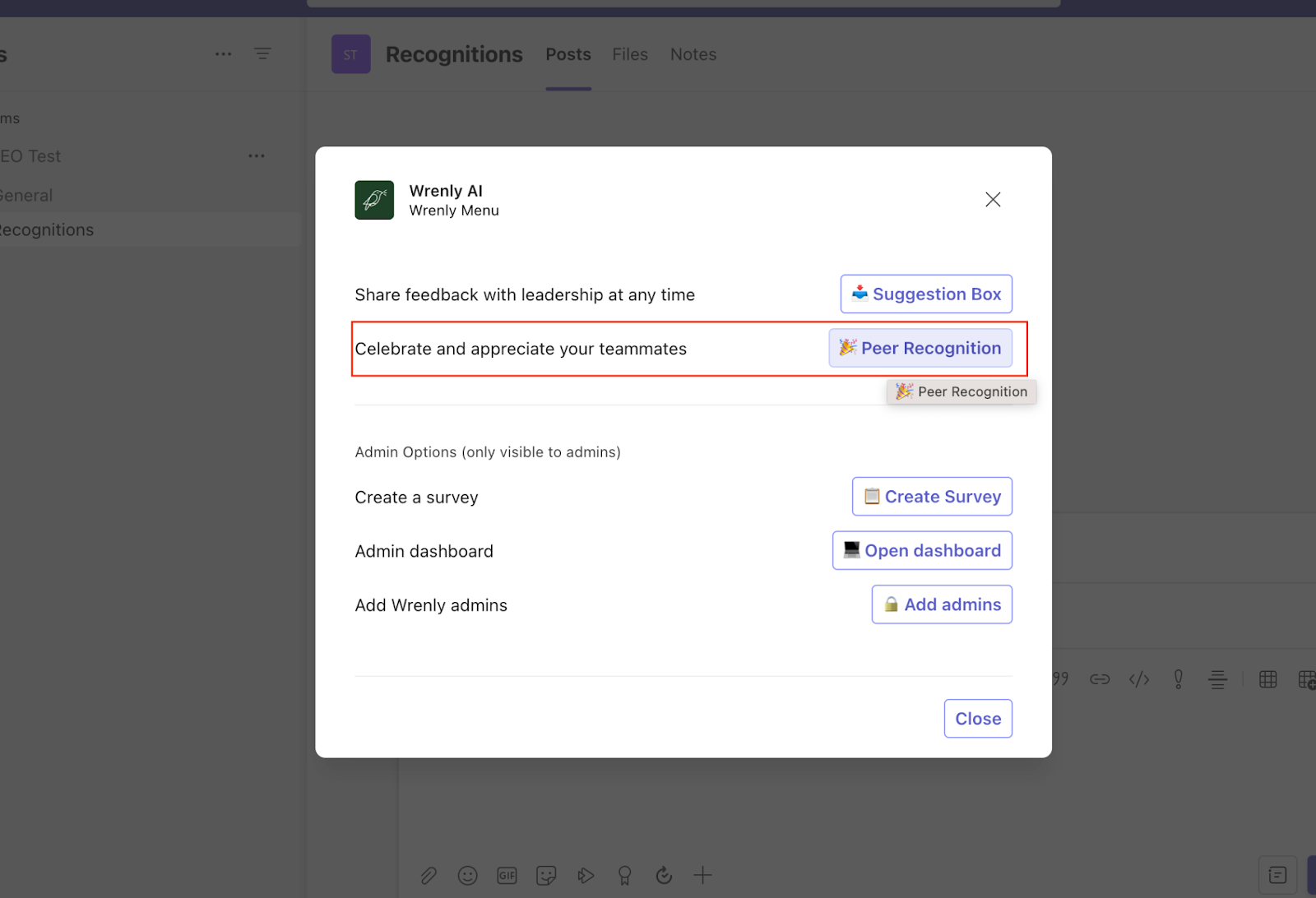Open the GIF picker
This screenshot has height=898, width=1316.
click(x=507, y=876)
